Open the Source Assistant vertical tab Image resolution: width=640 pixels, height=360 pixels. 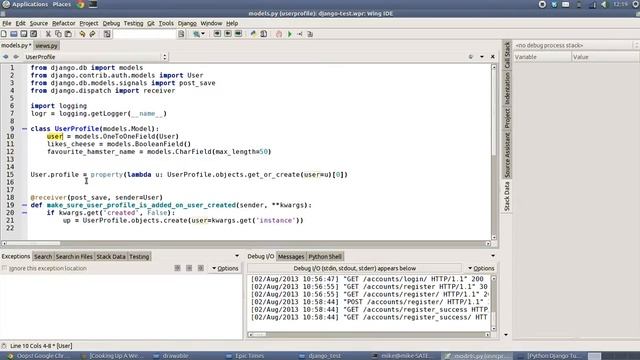507,155
